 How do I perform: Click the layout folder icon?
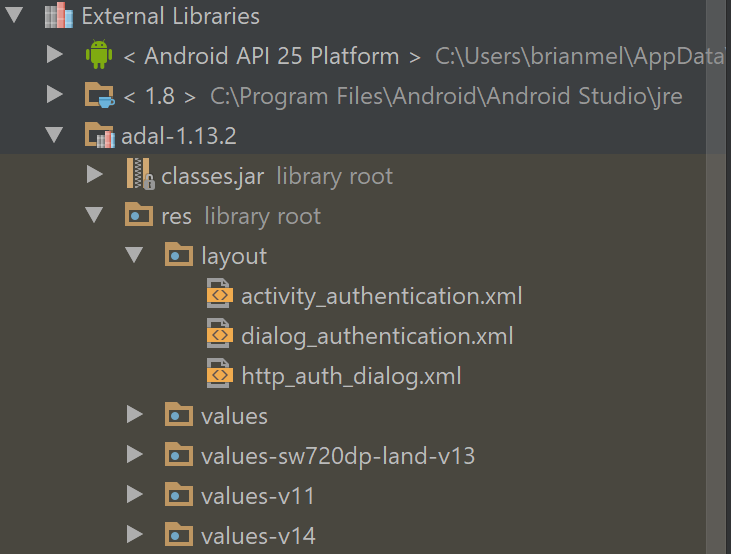pos(179,255)
